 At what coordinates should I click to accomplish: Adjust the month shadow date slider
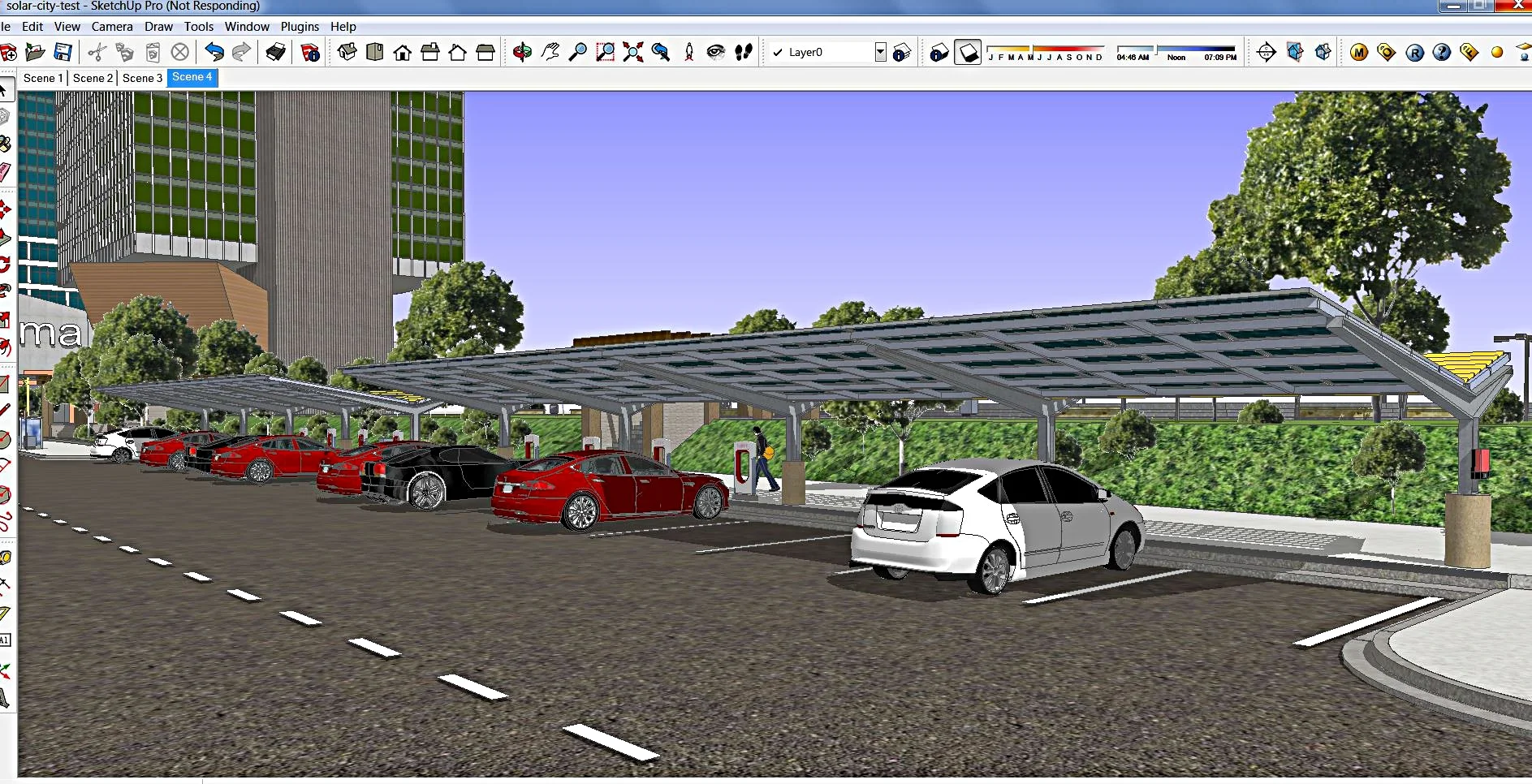tap(1046, 53)
